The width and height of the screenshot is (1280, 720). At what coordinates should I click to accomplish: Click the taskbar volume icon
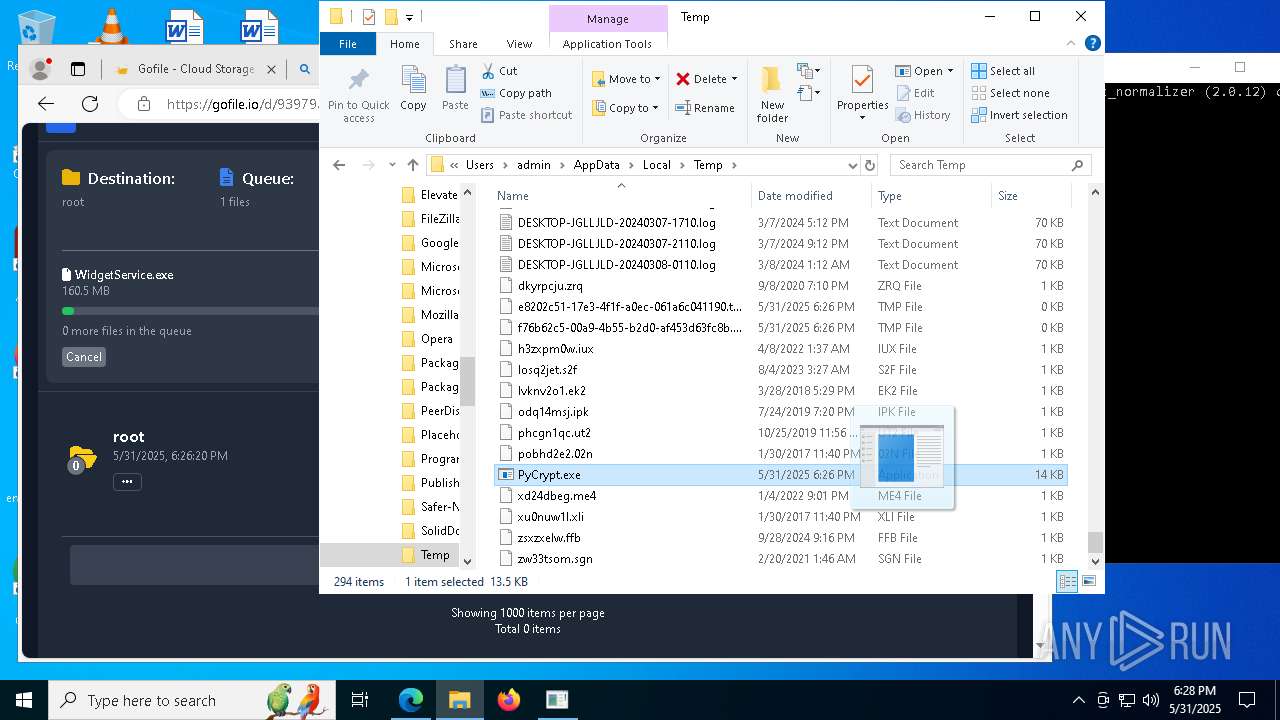tap(1151, 700)
